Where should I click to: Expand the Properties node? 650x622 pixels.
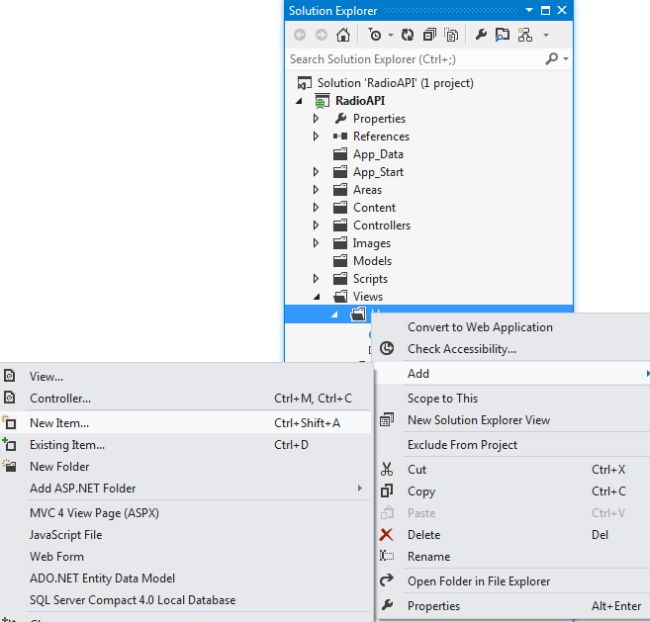coord(316,119)
